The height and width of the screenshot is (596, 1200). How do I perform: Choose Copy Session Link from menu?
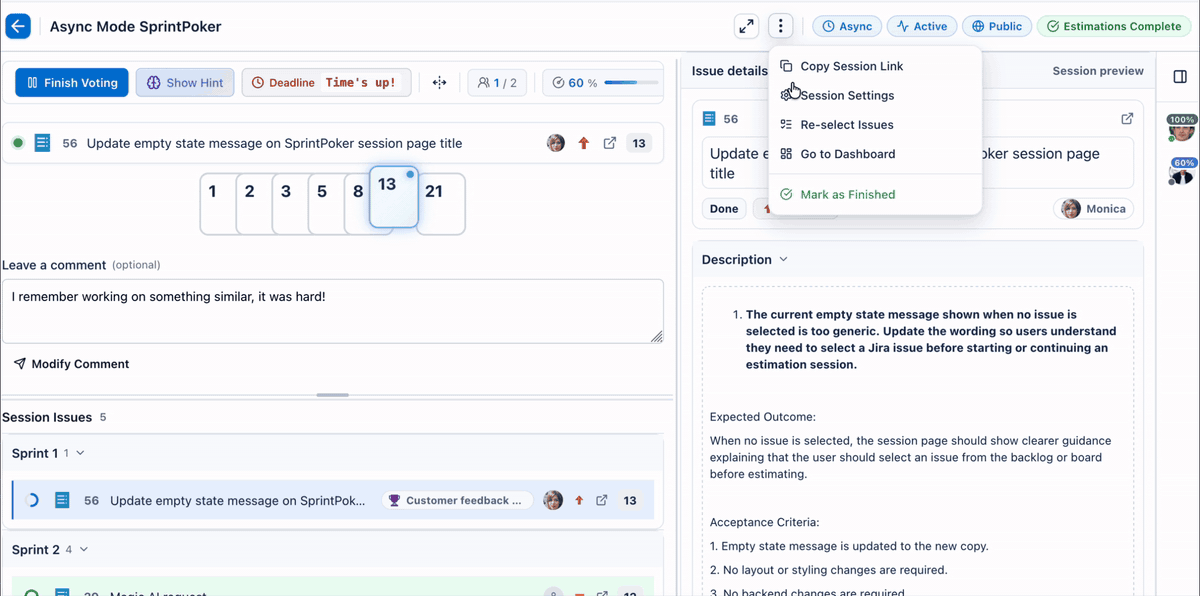tap(875, 66)
